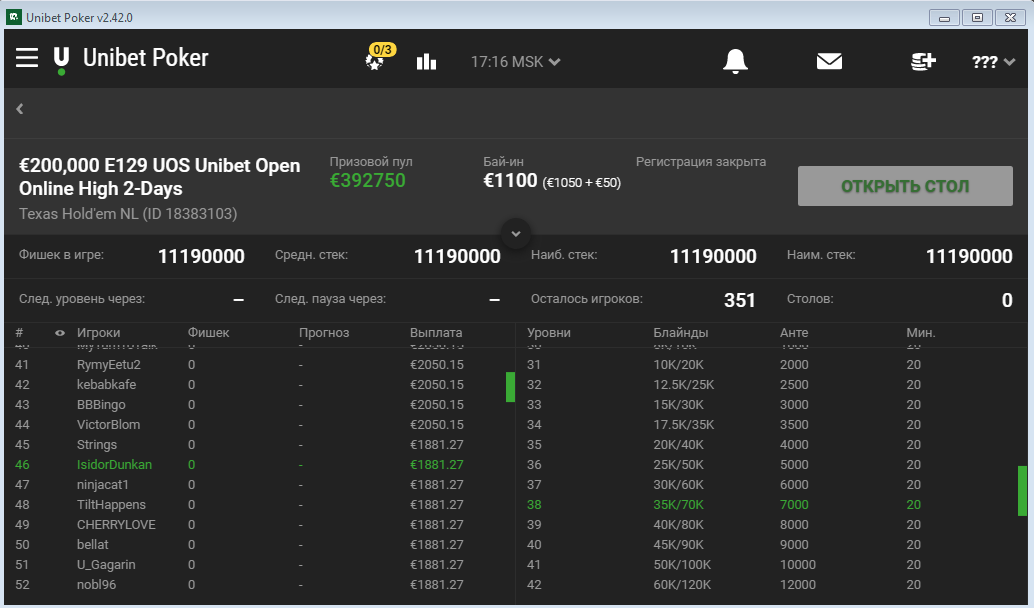Click the Осталось игроков value 351
This screenshot has height=608, width=1034.
tap(739, 300)
